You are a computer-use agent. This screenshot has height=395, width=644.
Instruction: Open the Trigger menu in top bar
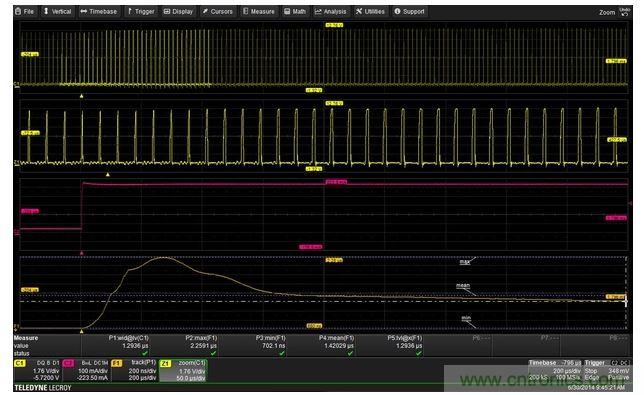pos(140,11)
